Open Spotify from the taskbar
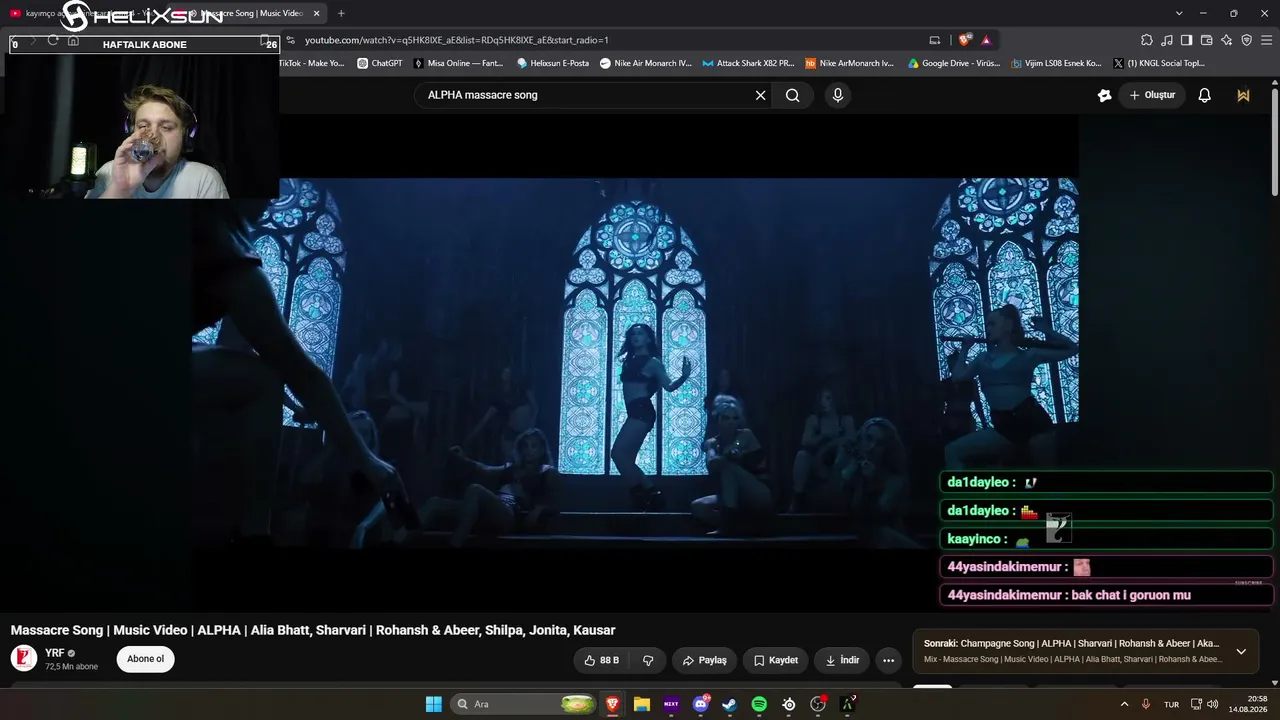This screenshot has height=720, width=1280. tap(759, 704)
